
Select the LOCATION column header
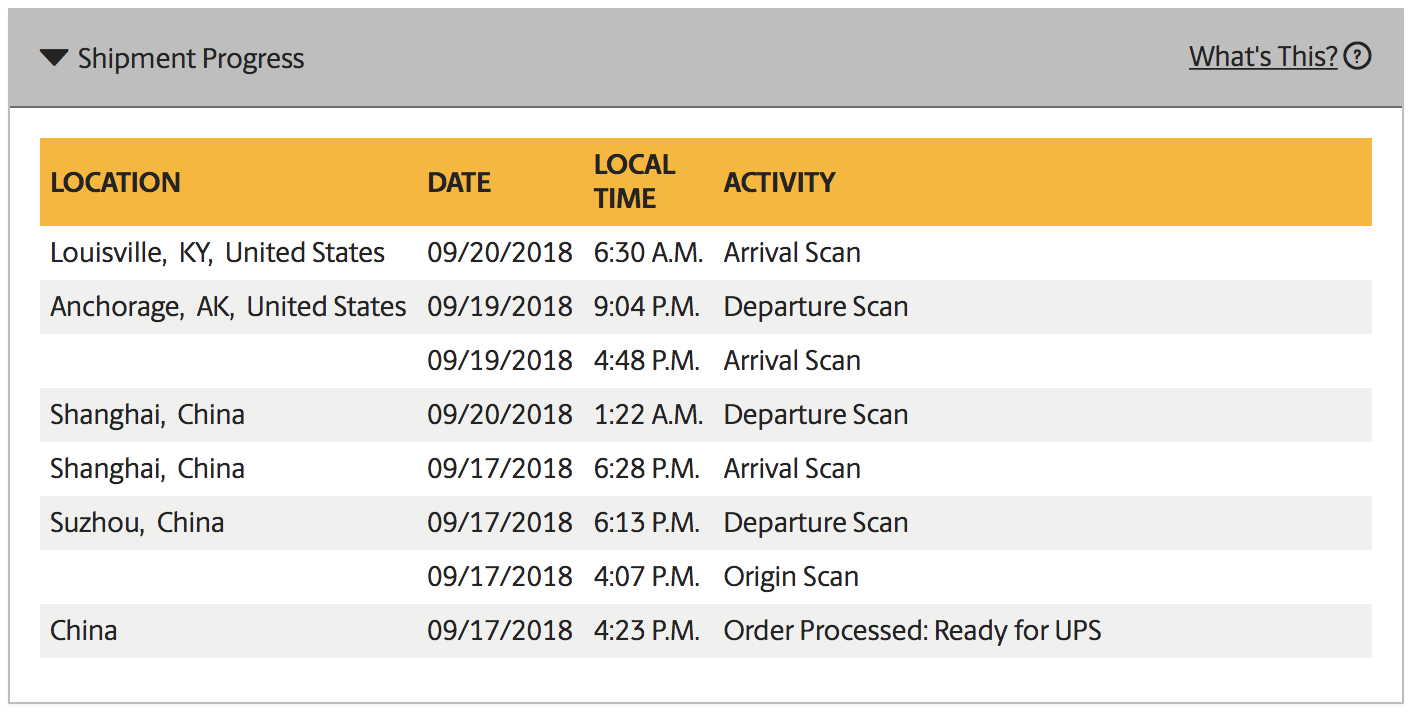click(x=116, y=182)
